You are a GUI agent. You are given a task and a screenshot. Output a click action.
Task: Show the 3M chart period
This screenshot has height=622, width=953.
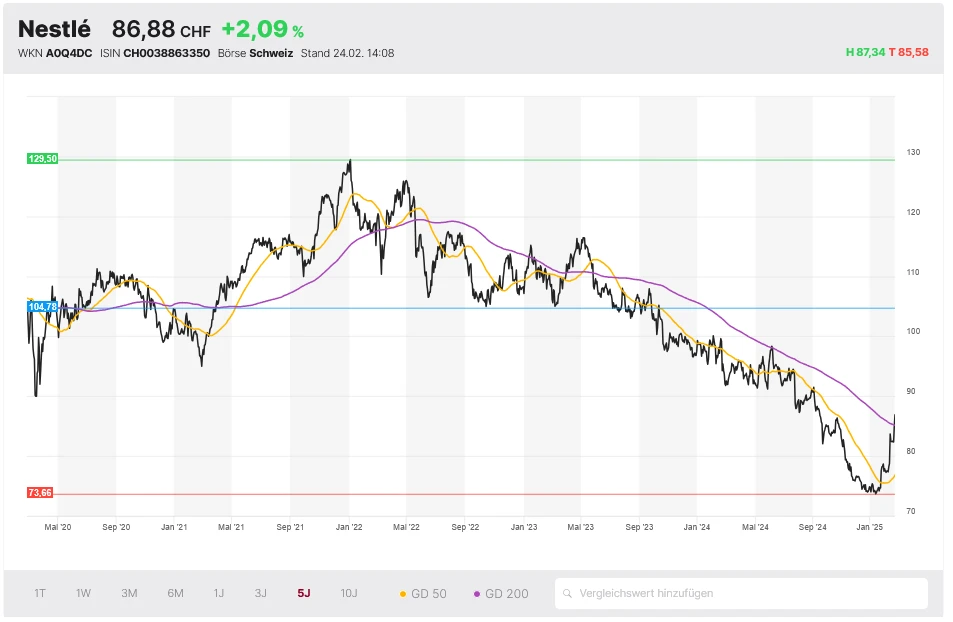[x=129, y=593]
